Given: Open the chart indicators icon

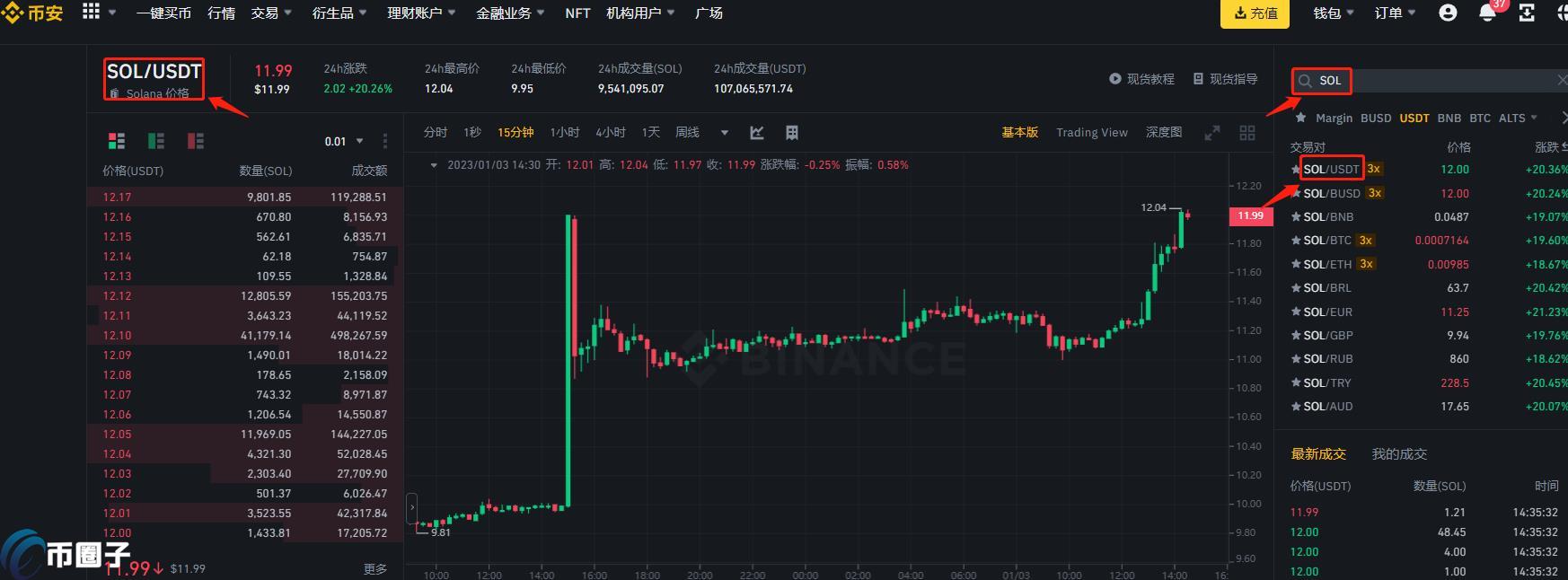Looking at the screenshot, I should [757, 133].
